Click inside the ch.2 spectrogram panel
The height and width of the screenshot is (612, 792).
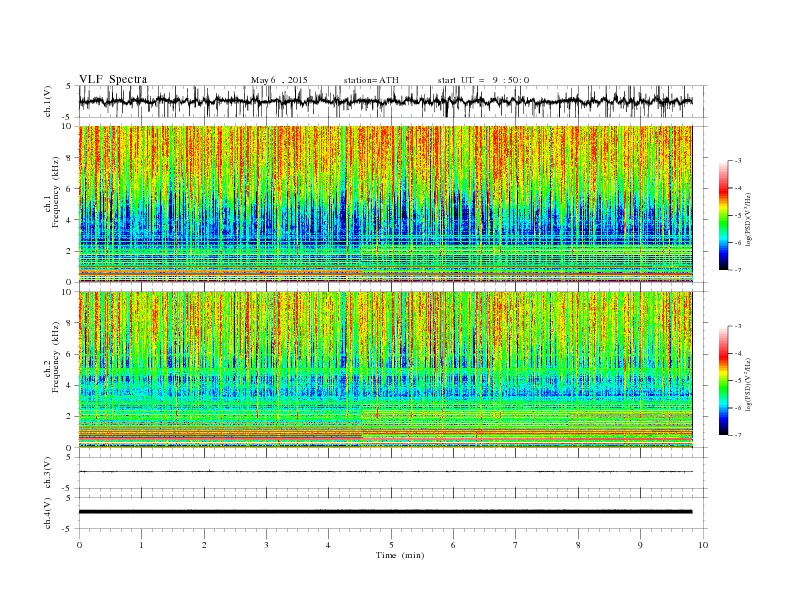pyautogui.click(x=385, y=370)
